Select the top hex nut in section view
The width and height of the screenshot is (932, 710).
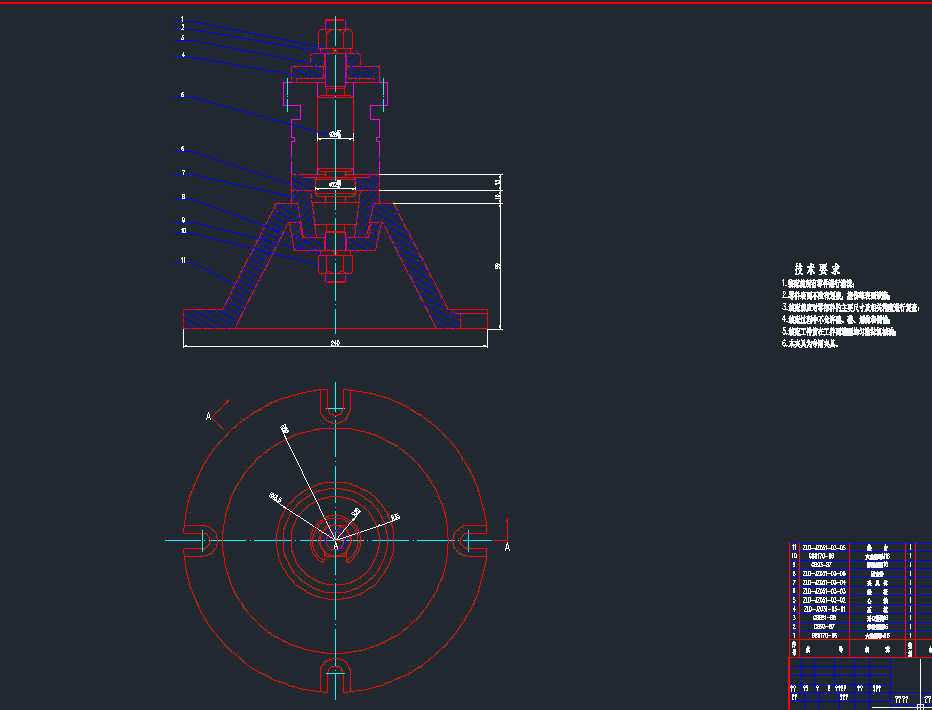tap(336, 38)
